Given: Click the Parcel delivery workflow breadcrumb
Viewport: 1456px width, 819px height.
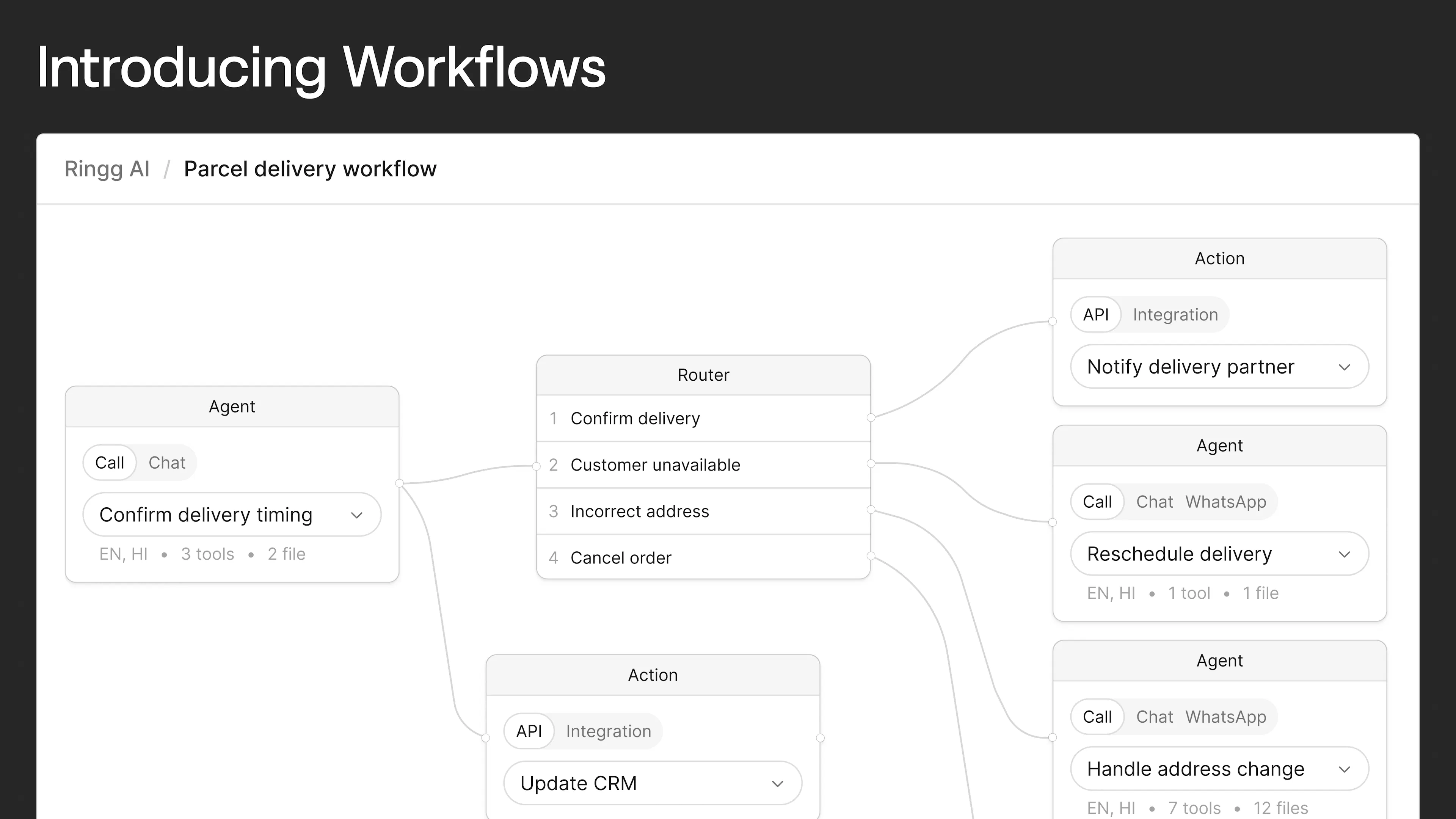Looking at the screenshot, I should coord(310,169).
